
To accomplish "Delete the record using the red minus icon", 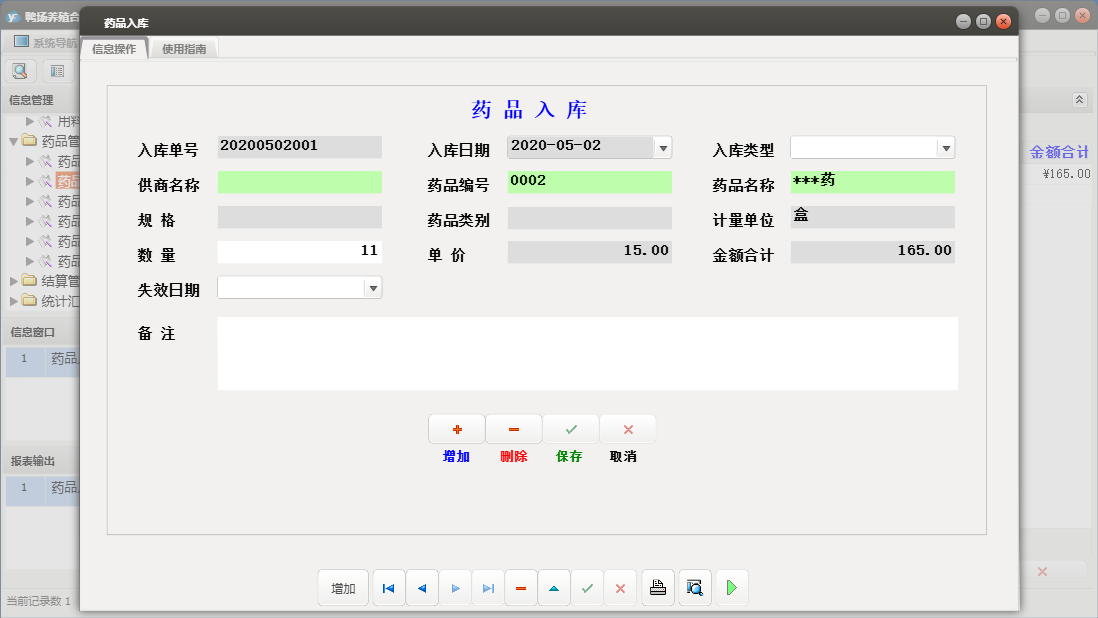I will pyautogui.click(x=521, y=588).
